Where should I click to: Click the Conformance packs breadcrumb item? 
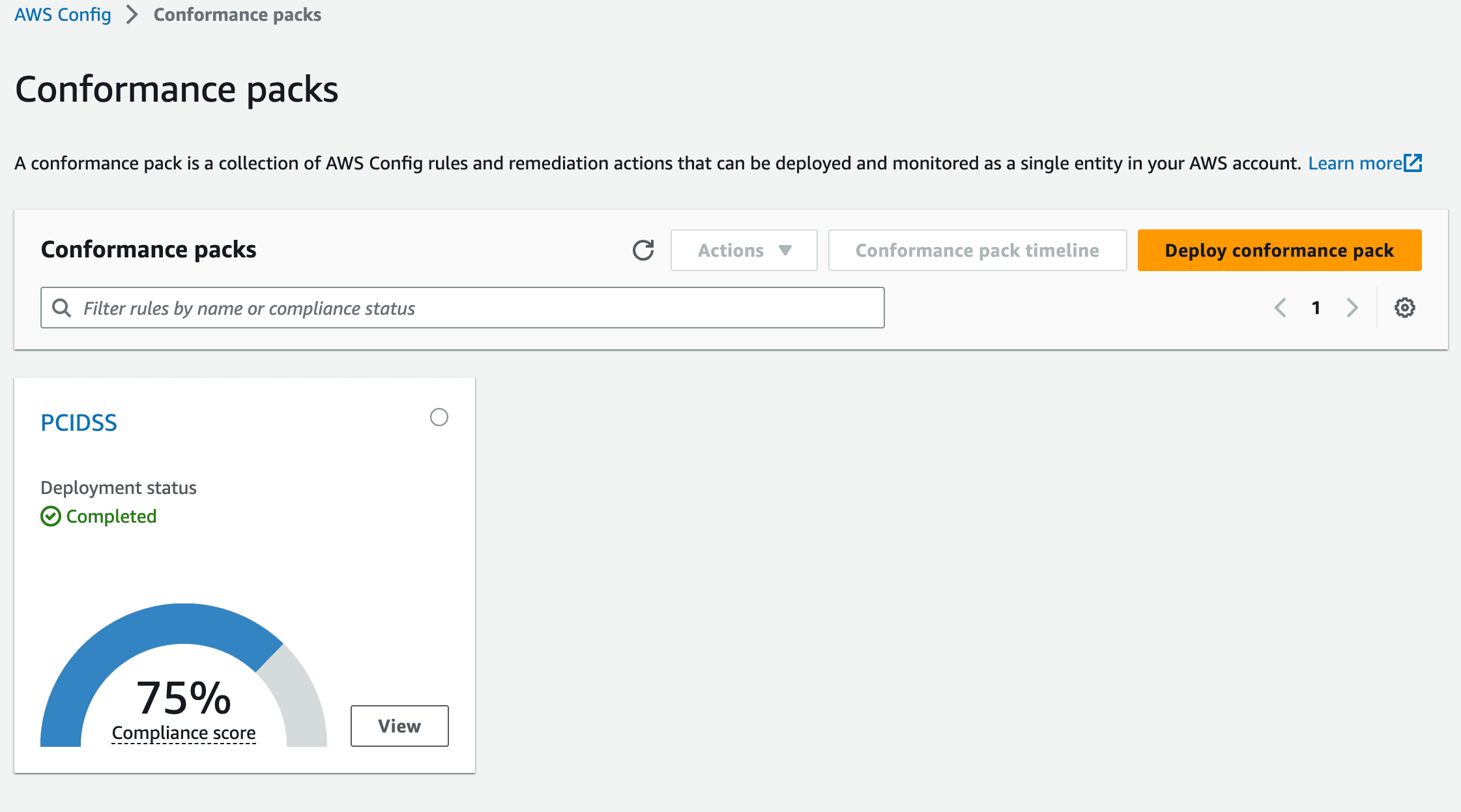(237, 14)
